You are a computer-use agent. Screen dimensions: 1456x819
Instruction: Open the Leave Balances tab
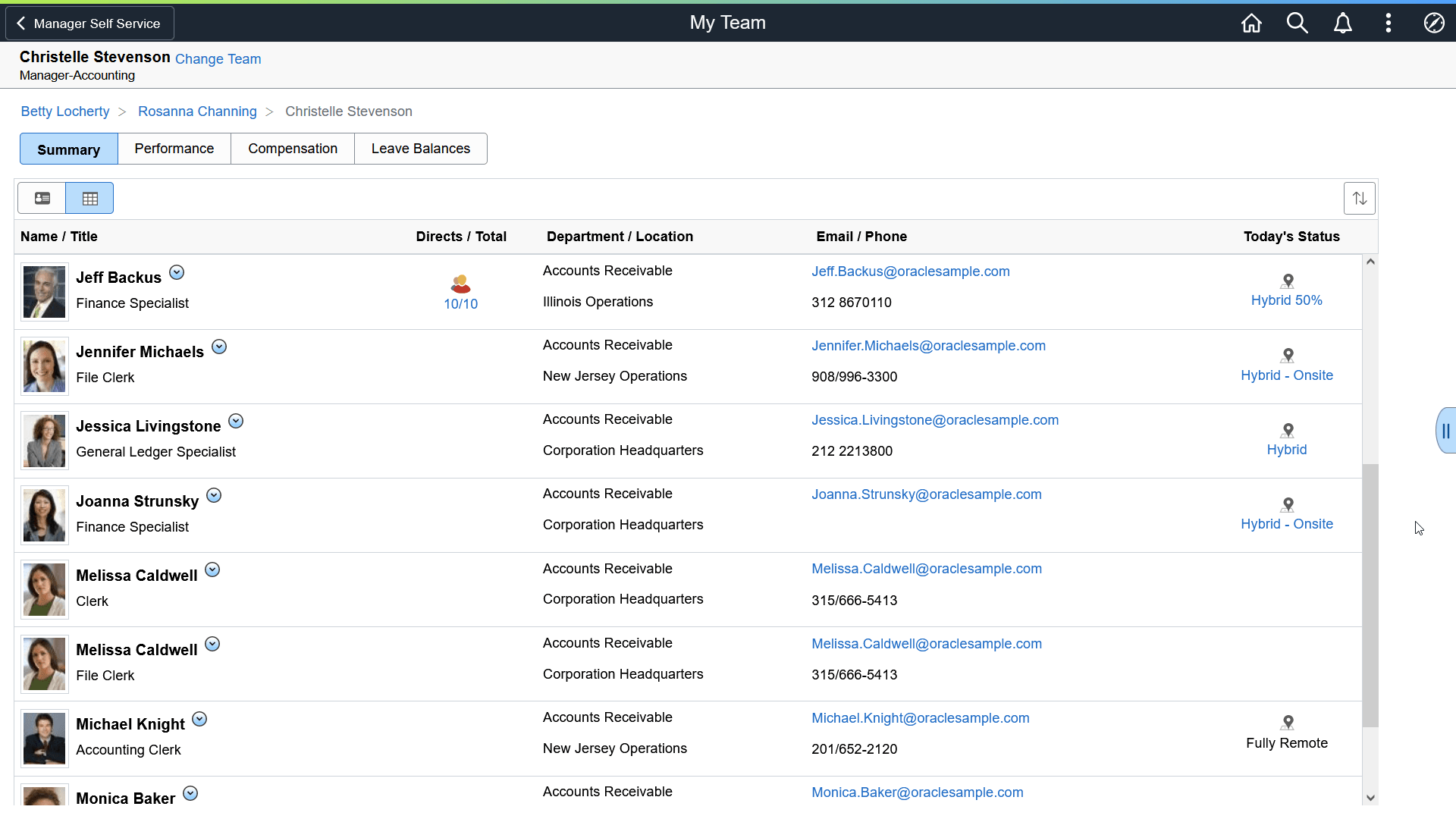click(420, 149)
